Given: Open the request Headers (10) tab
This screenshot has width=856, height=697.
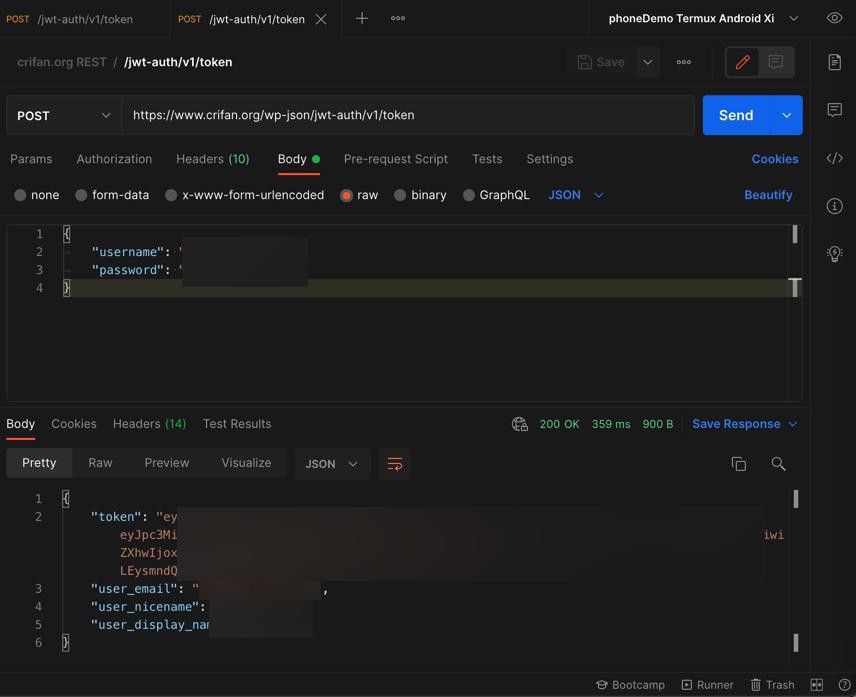Looking at the screenshot, I should click(212, 159).
